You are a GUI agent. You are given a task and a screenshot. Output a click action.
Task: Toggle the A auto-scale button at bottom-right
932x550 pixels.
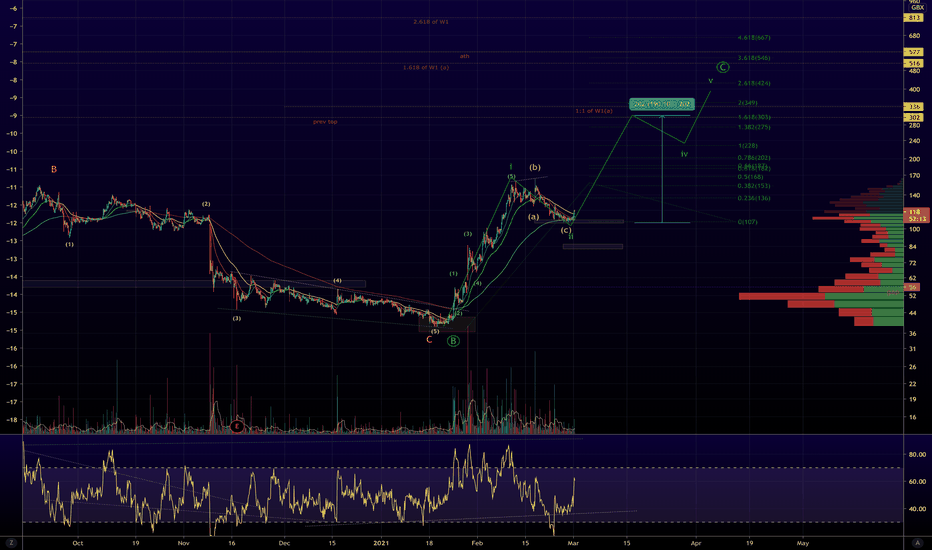tap(916, 542)
